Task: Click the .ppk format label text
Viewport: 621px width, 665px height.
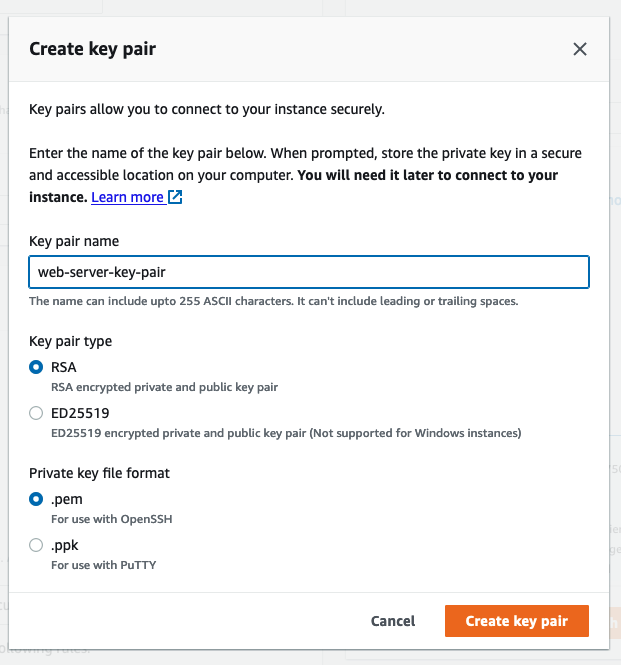Action: pyautogui.click(x=65, y=545)
